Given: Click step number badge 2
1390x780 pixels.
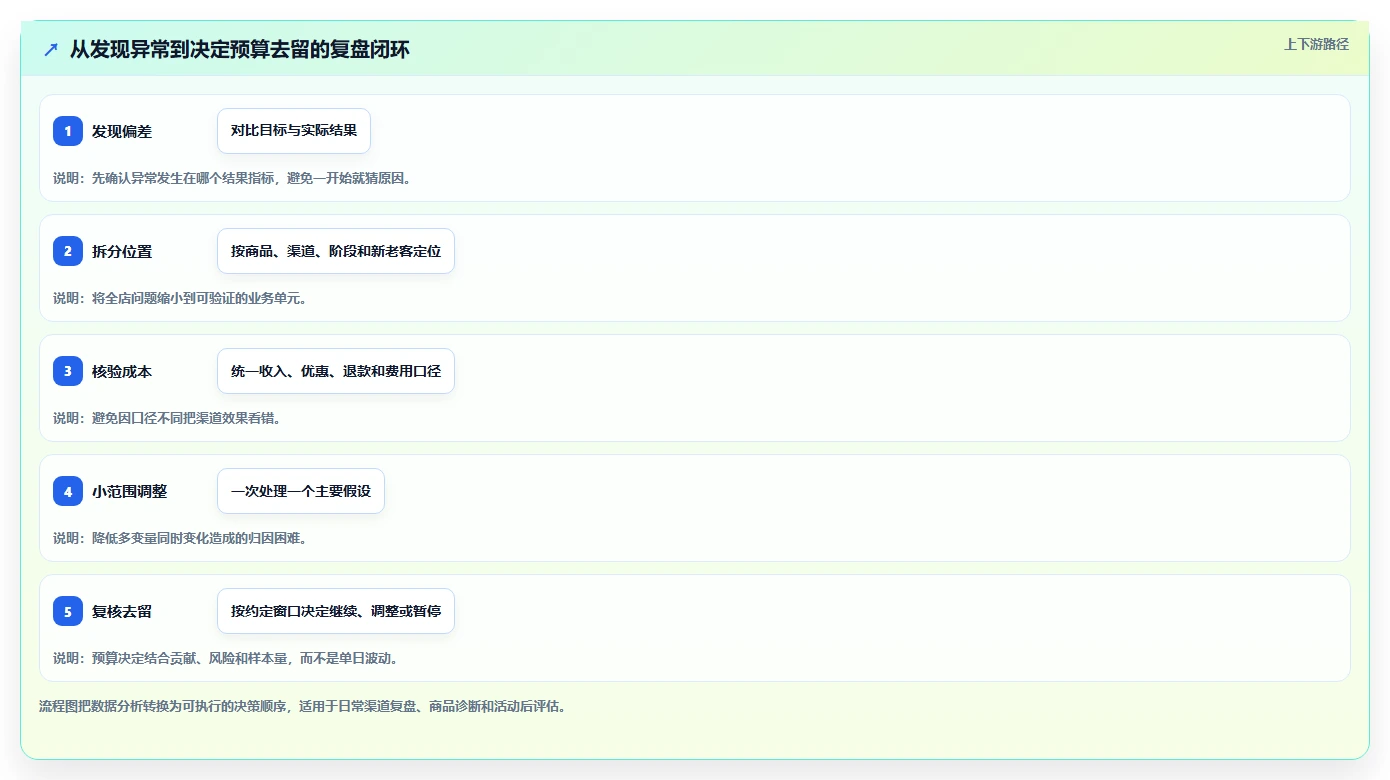Looking at the screenshot, I should pyautogui.click(x=68, y=251).
